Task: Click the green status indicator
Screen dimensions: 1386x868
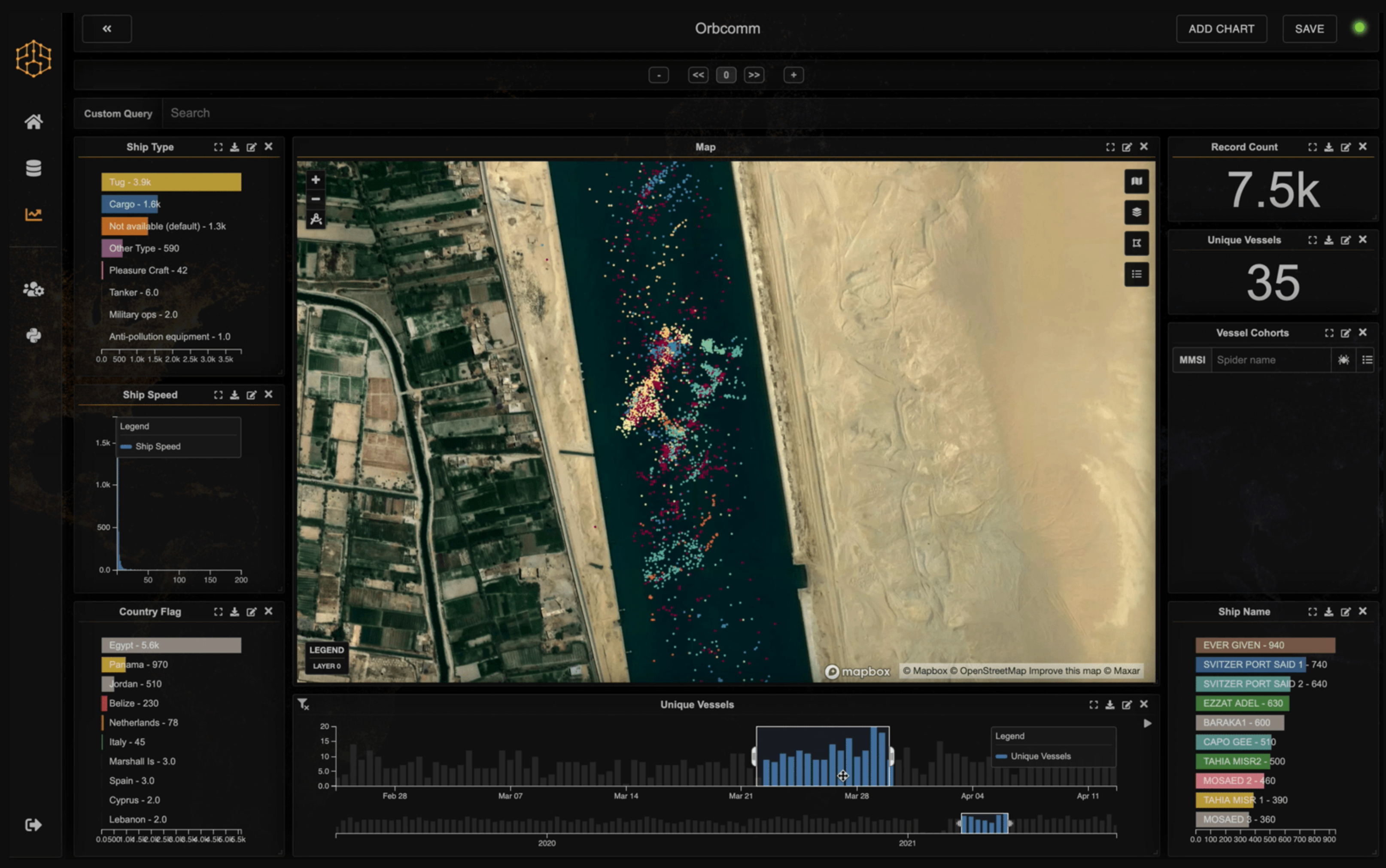Action: (x=1359, y=27)
